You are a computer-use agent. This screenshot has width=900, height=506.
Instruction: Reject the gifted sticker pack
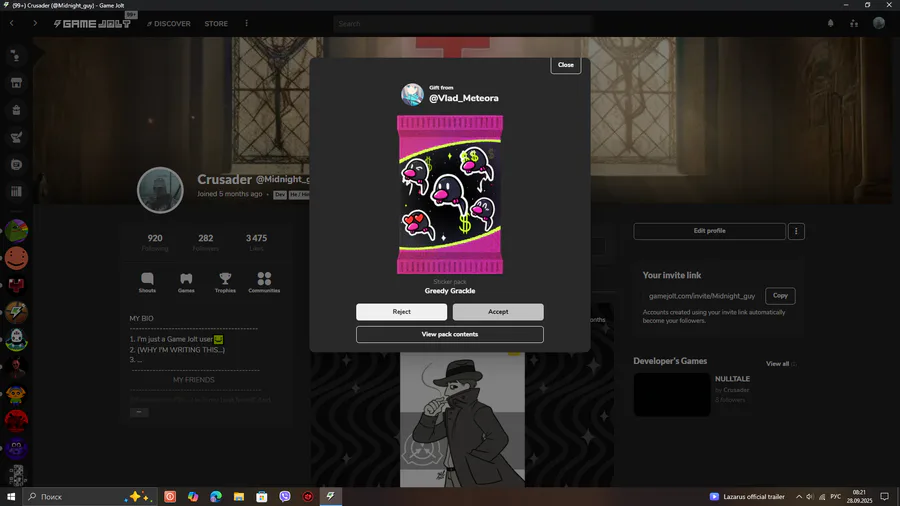[x=401, y=312]
